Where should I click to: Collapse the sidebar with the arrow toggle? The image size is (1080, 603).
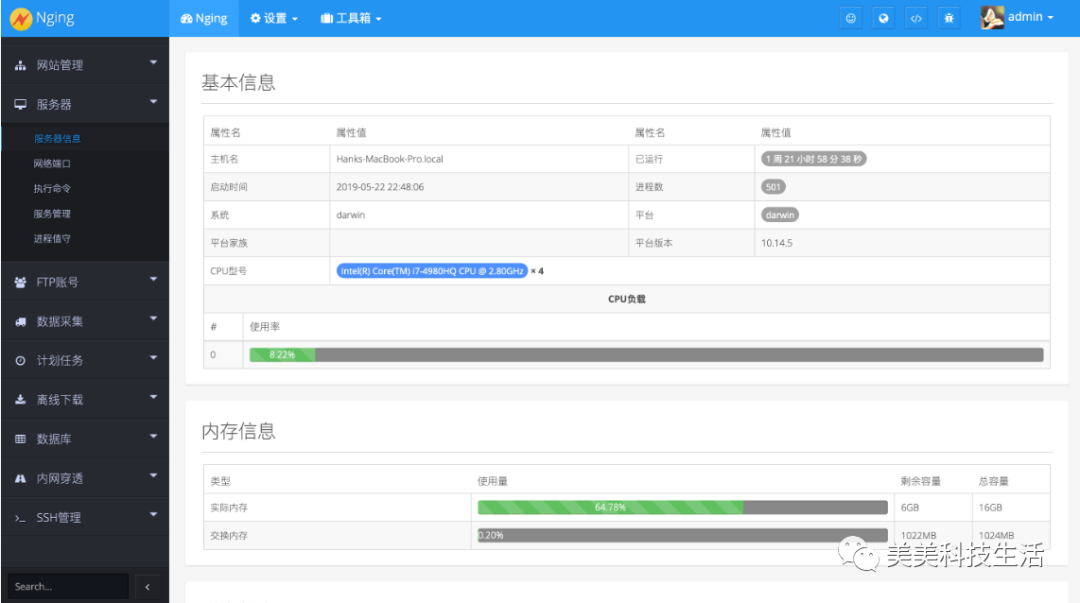(x=147, y=586)
